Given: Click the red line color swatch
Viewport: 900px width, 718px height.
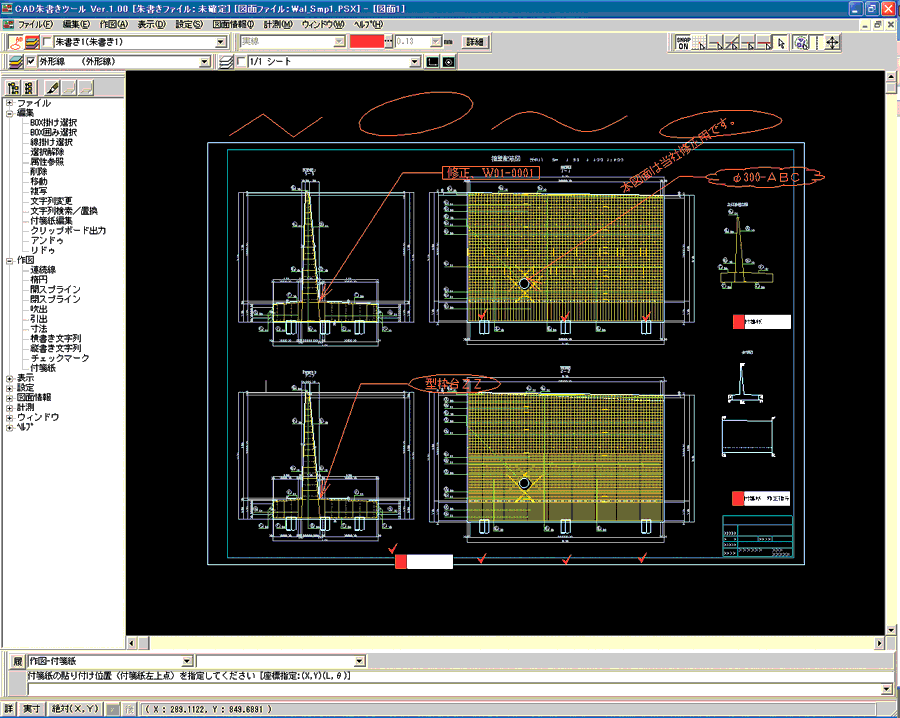Looking at the screenshot, I should (367, 42).
